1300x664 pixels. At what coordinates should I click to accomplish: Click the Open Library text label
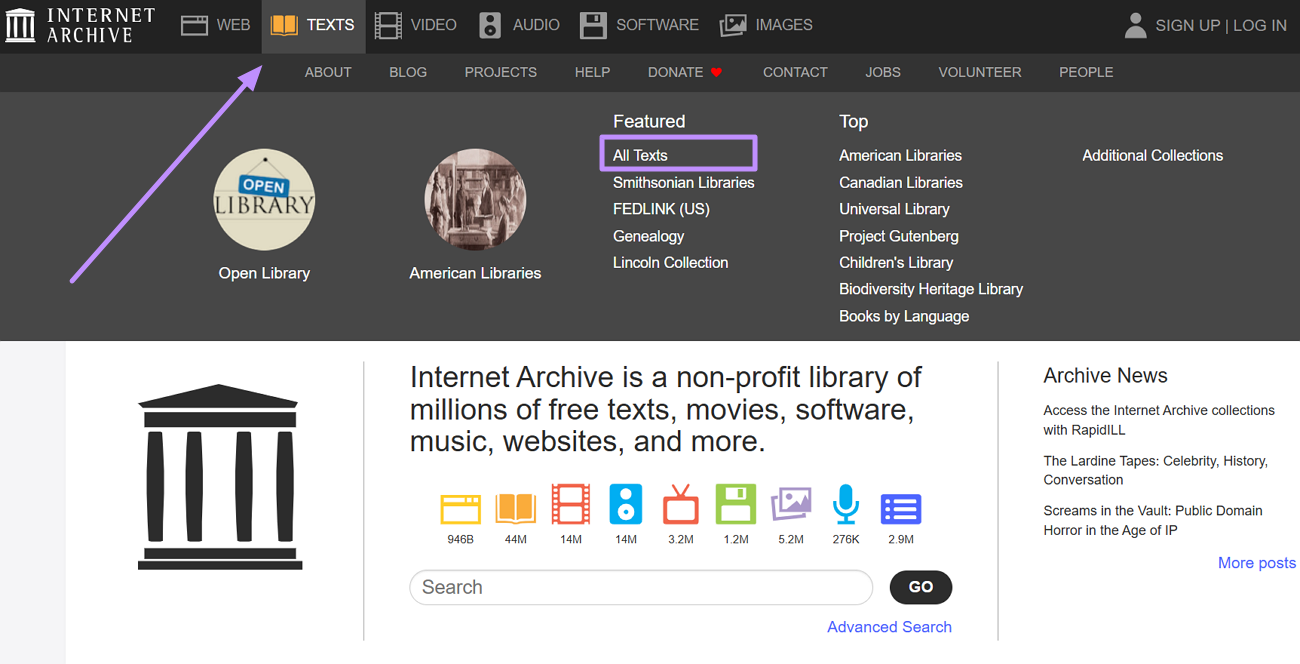264,273
